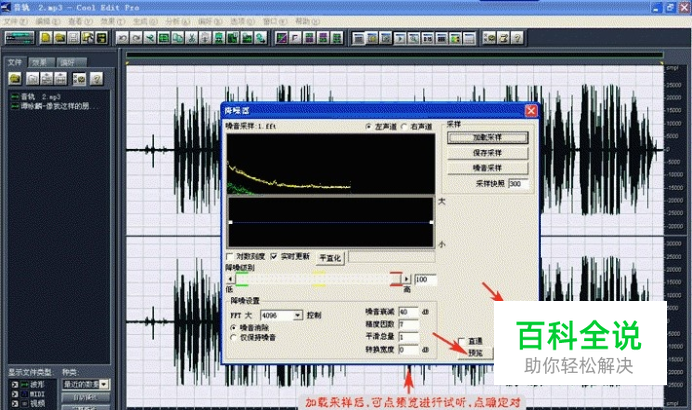Click the Undo arrow toolbar icon
The image size is (692, 410).
[x=122, y=38]
